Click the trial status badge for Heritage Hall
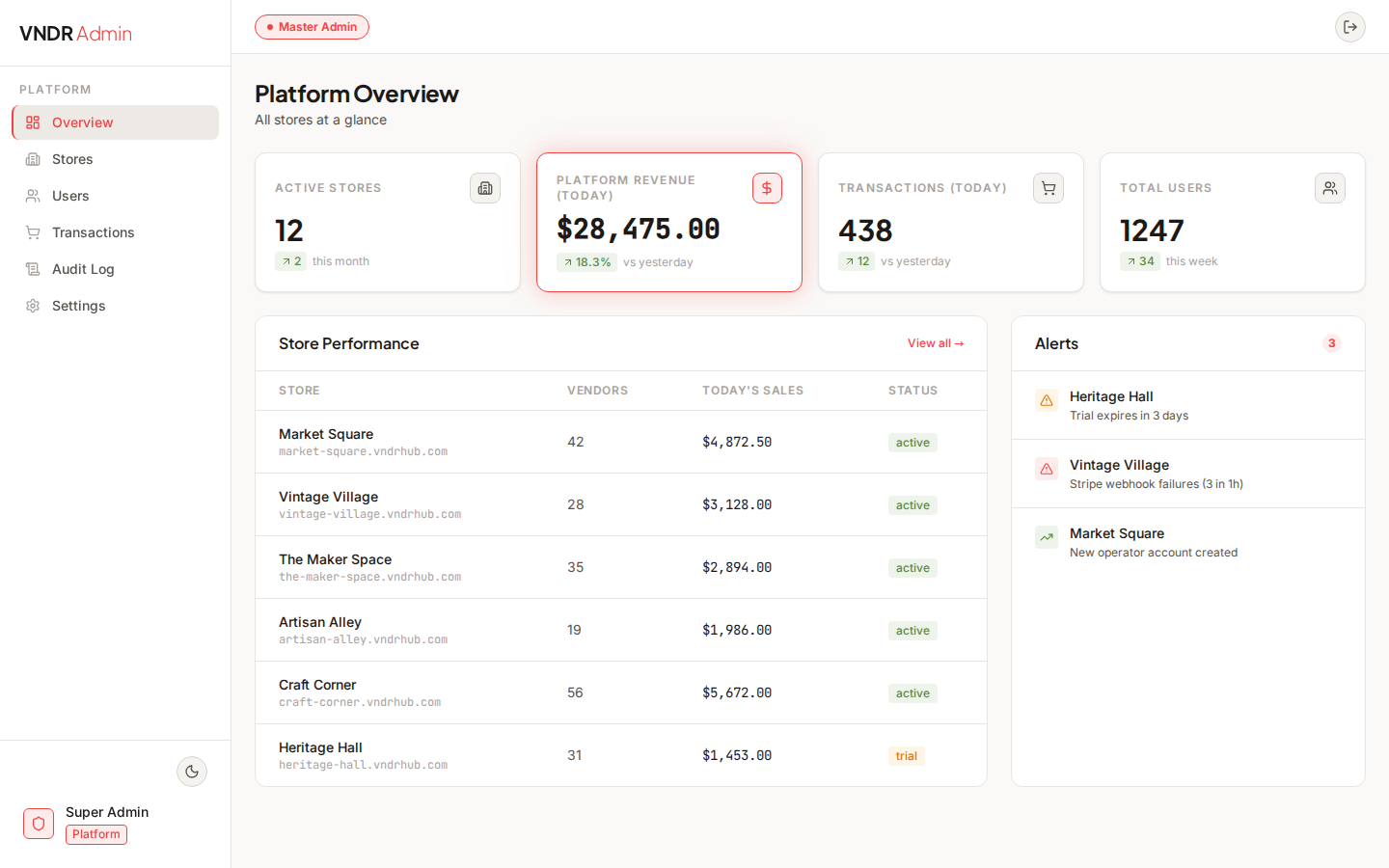This screenshot has width=1389, height=868. (x=906, y=755)
